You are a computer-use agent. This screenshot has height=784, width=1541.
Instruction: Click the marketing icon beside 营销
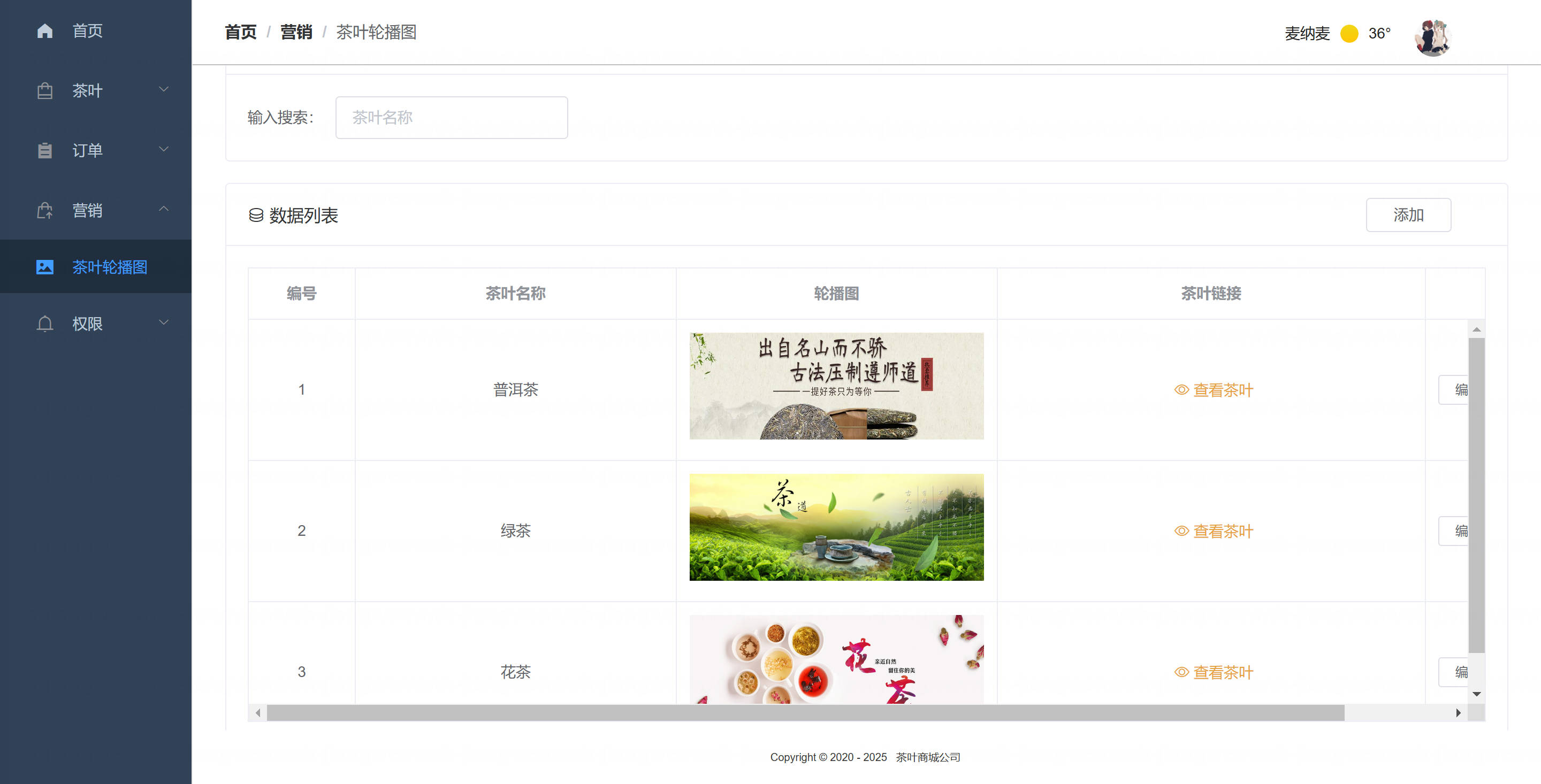tap(45, 211)
